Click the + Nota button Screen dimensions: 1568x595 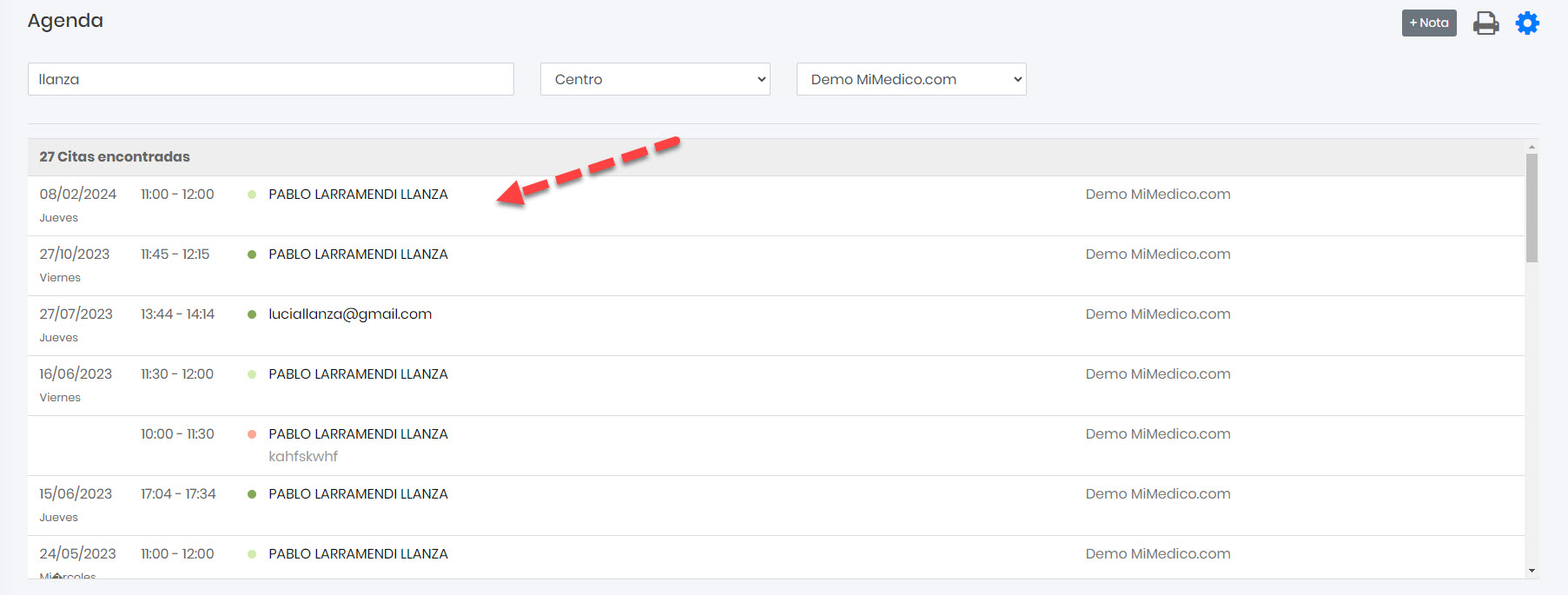[1428, 23]
